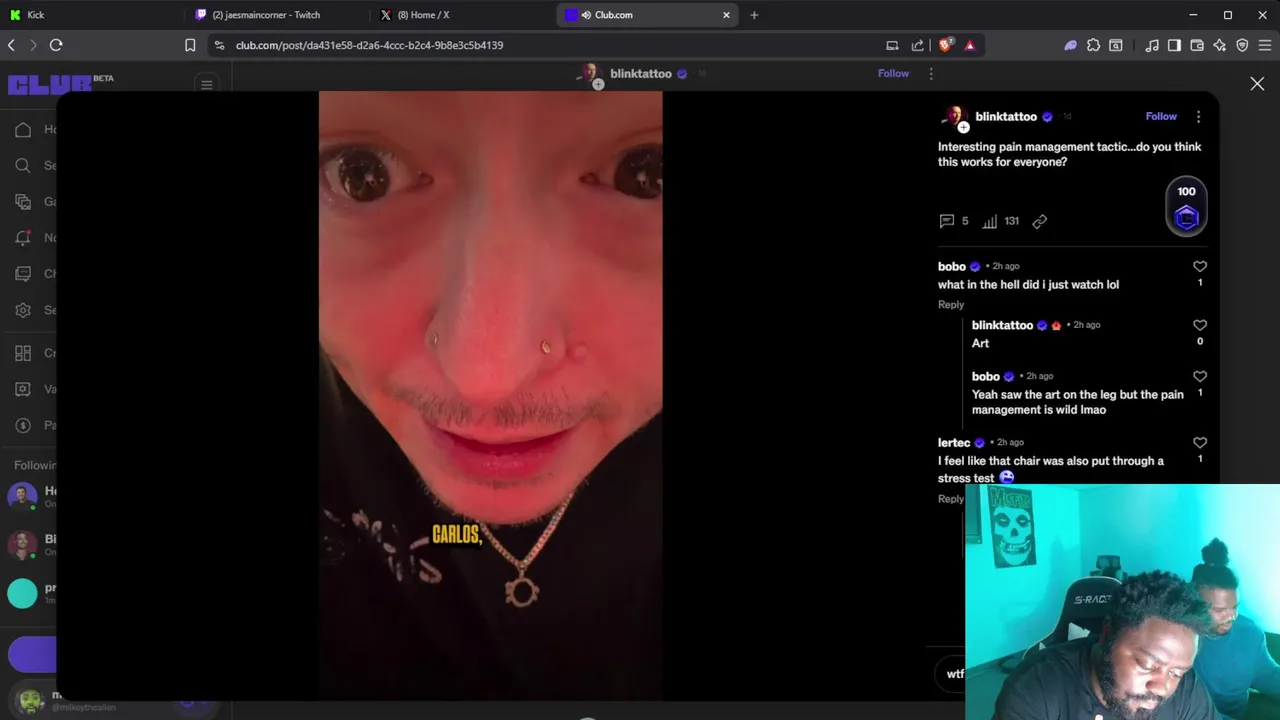Open mikeythealien user avatar at sidebar bottom

point(30,700)
